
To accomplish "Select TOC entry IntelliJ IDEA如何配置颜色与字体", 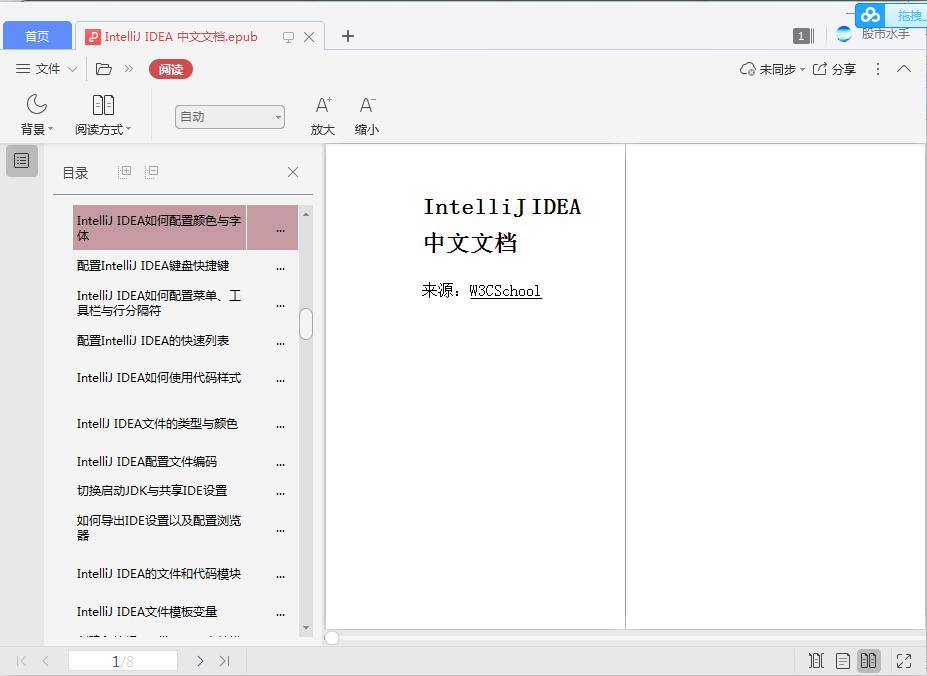I will [x=160, y=228].
